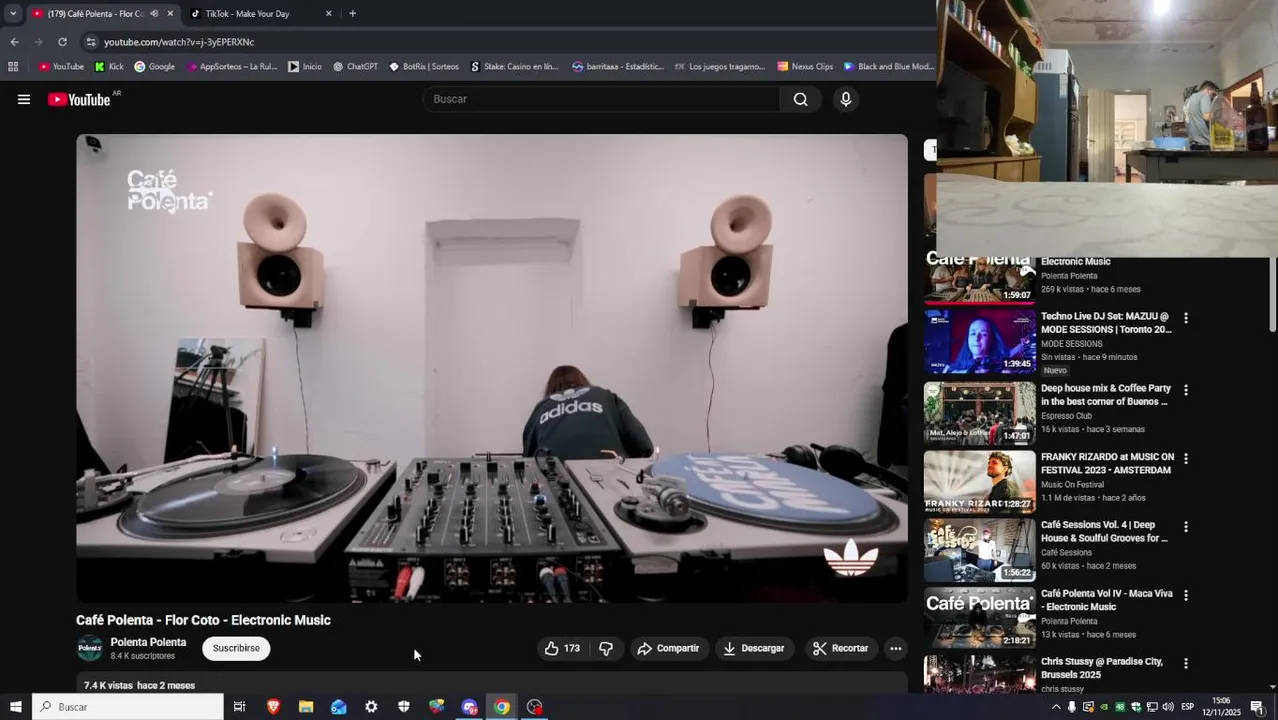Close the TikTok tab
The image size is (1278, 720).
pyautogui.click(x=328, y=14)
